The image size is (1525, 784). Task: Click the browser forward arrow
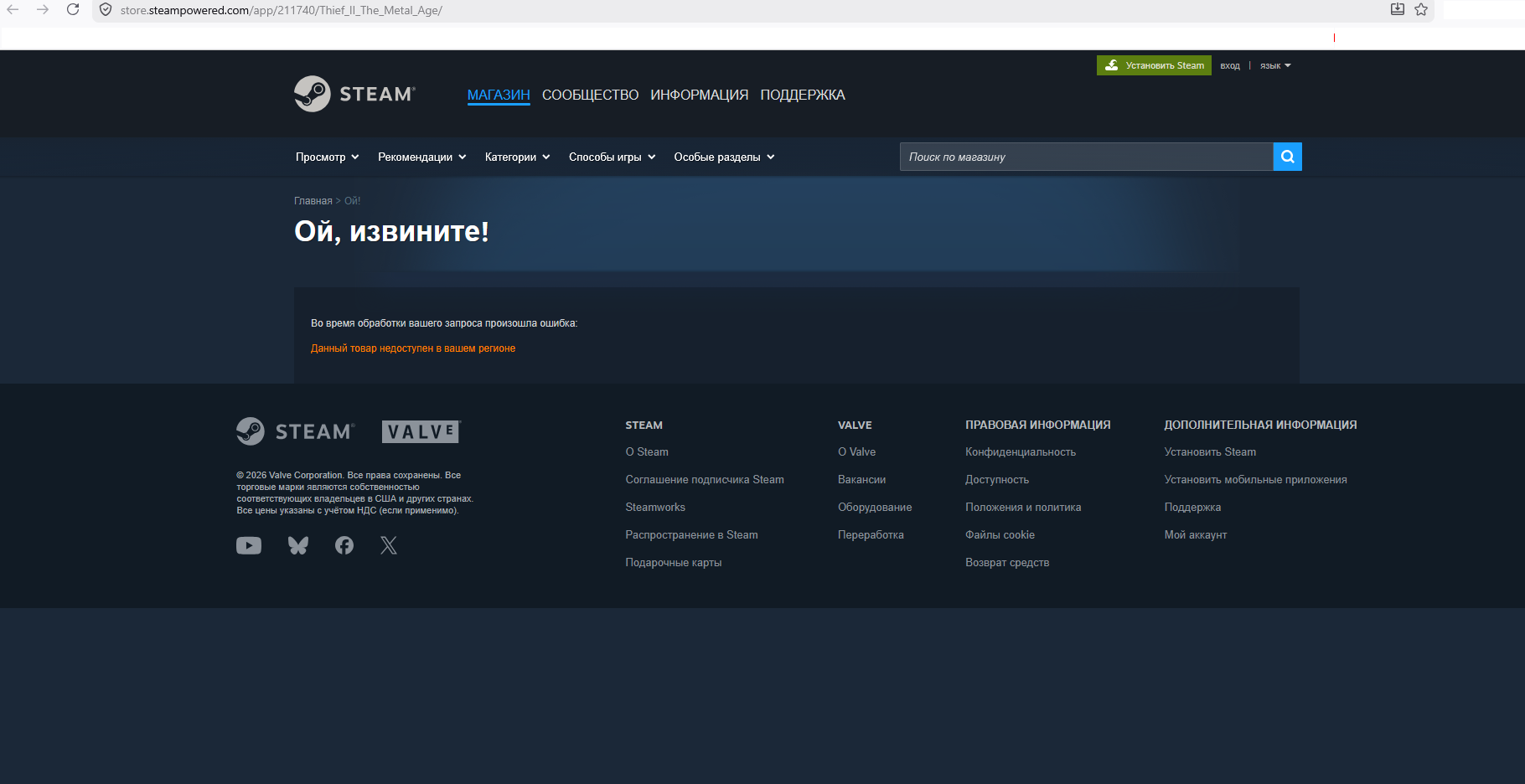point(43,10)
